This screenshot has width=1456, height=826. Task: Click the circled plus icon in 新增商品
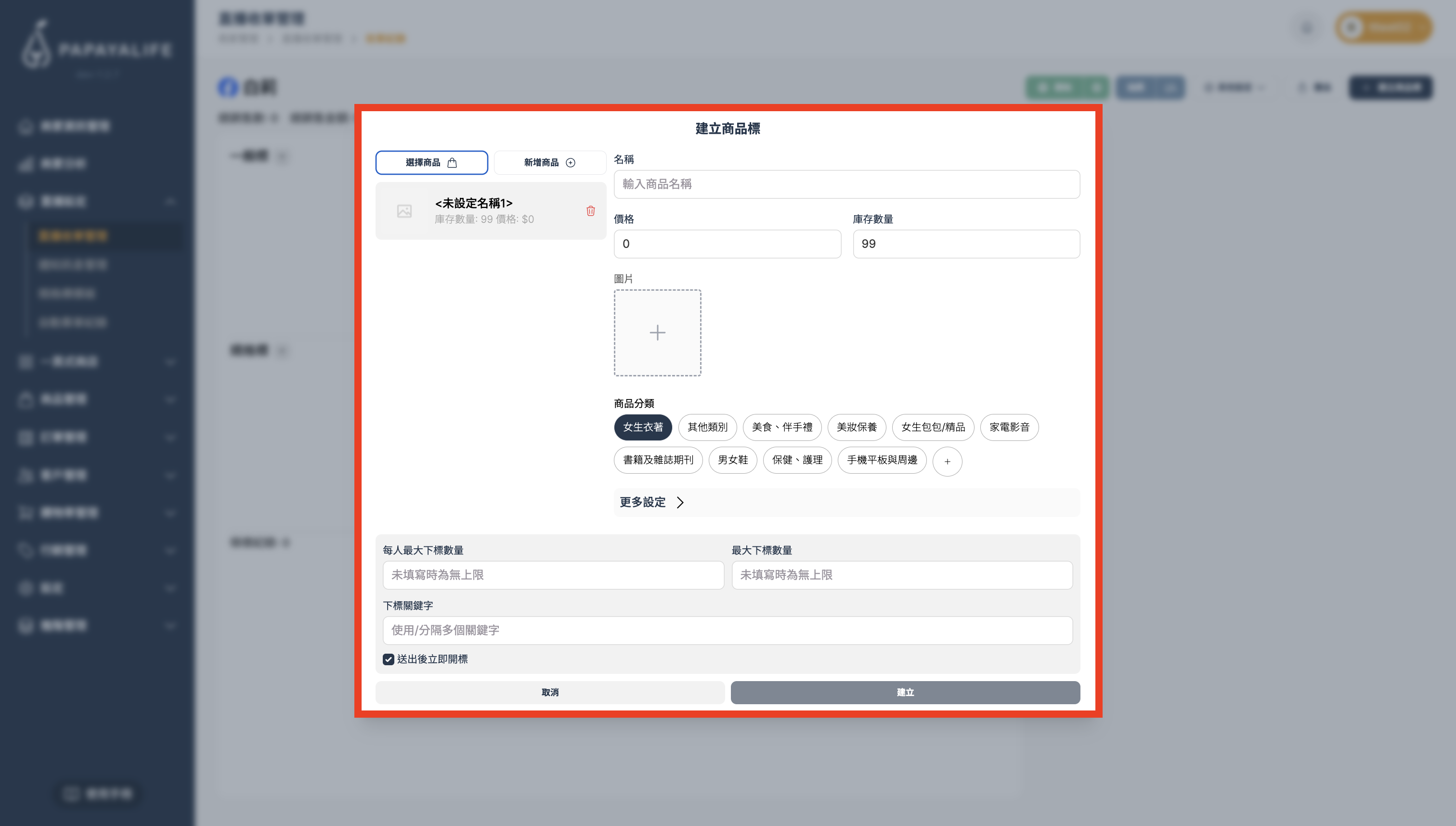click(x=570, y=163)
